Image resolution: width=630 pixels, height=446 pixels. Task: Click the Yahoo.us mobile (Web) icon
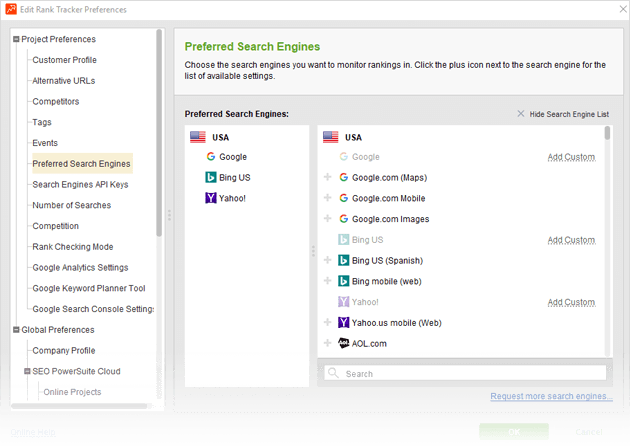[x=343, y=323]
